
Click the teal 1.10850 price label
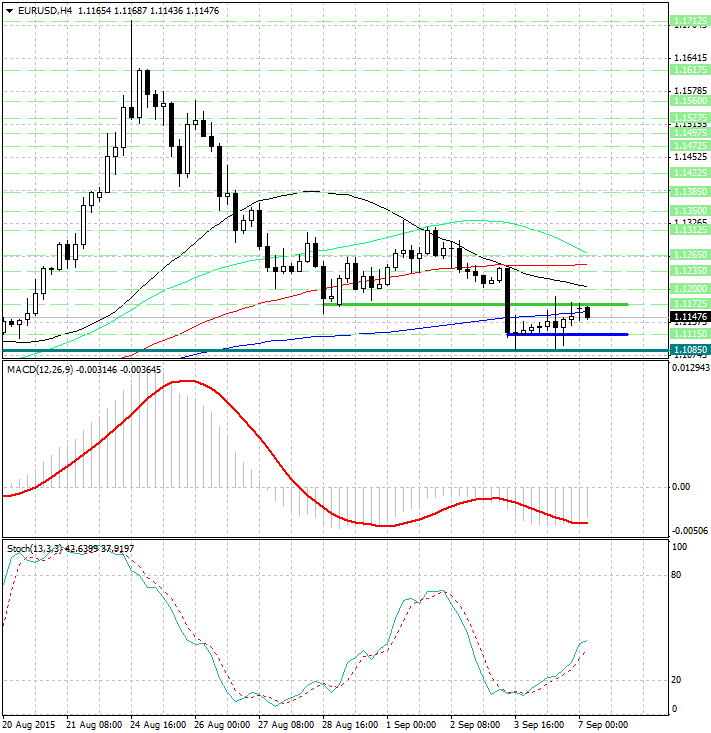coord(690,349)
